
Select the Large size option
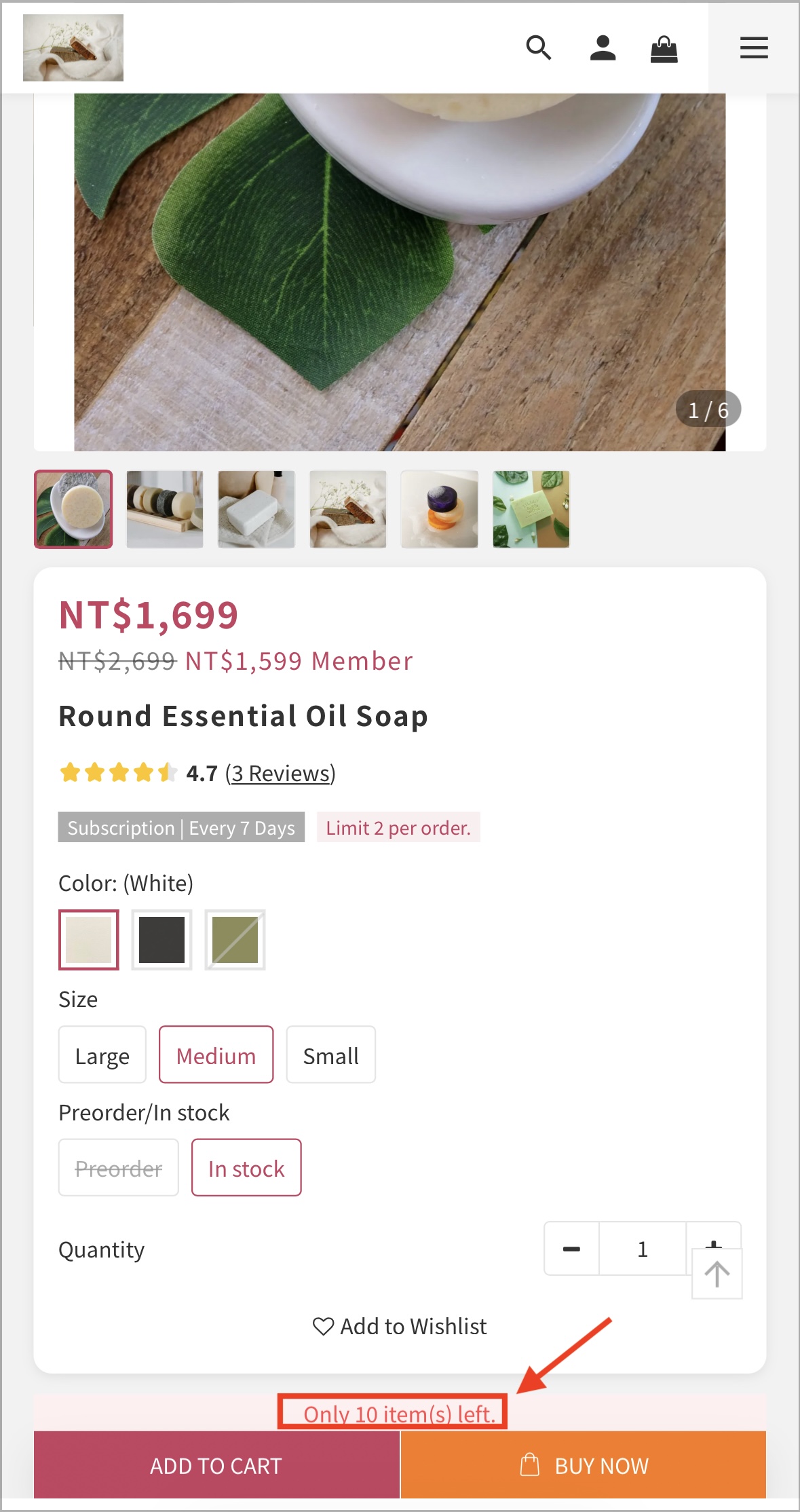point(102,1055)
